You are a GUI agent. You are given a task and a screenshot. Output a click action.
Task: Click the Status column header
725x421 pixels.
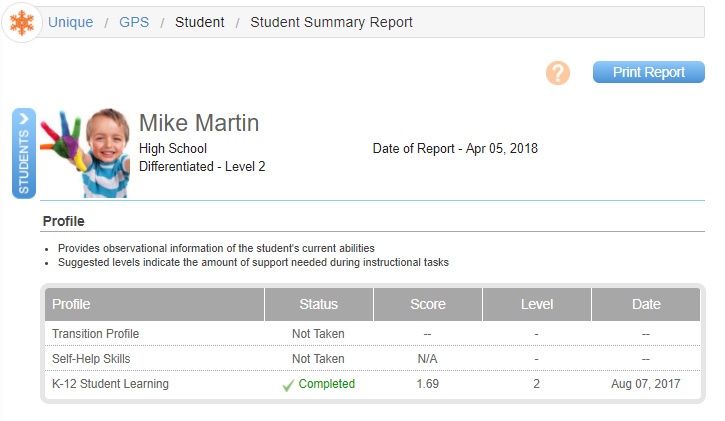point(319,304)
